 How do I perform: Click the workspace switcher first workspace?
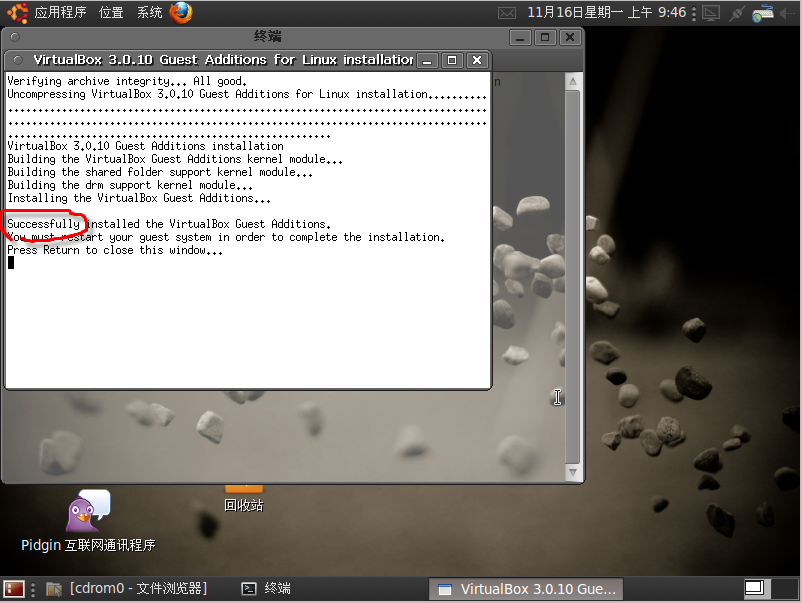point(755,588)
